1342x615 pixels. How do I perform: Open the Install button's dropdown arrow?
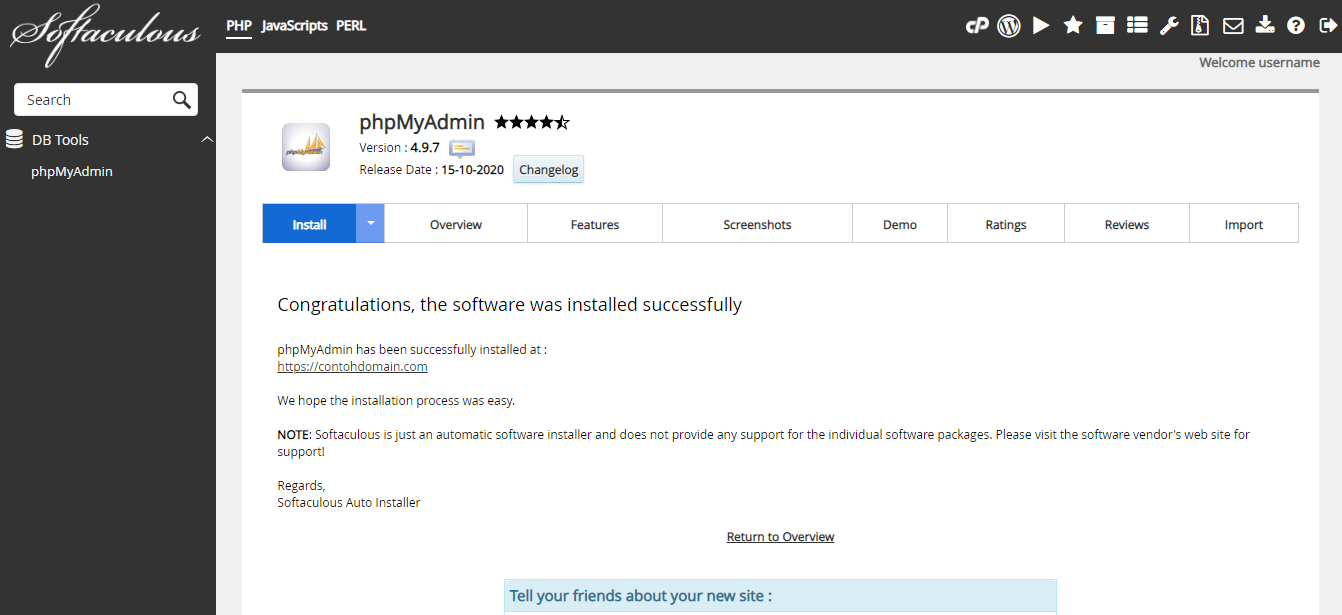369,223
